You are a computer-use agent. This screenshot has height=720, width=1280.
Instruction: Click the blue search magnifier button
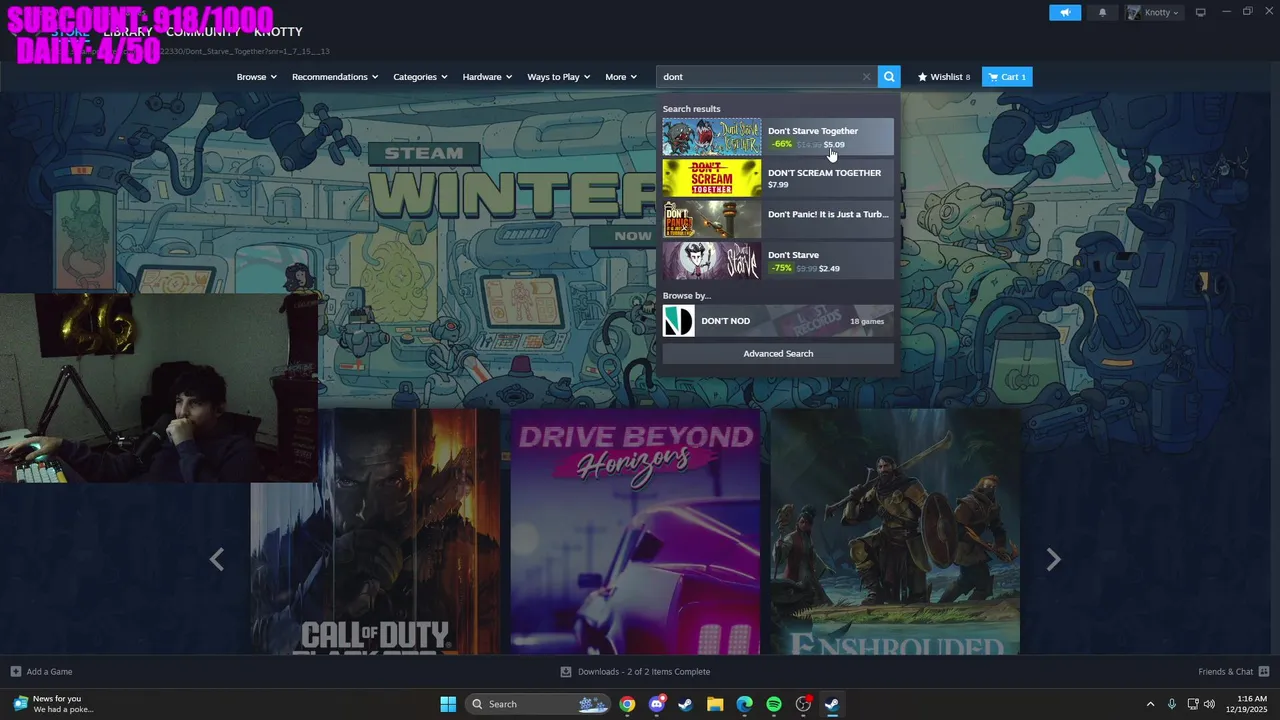pos(889,77)
